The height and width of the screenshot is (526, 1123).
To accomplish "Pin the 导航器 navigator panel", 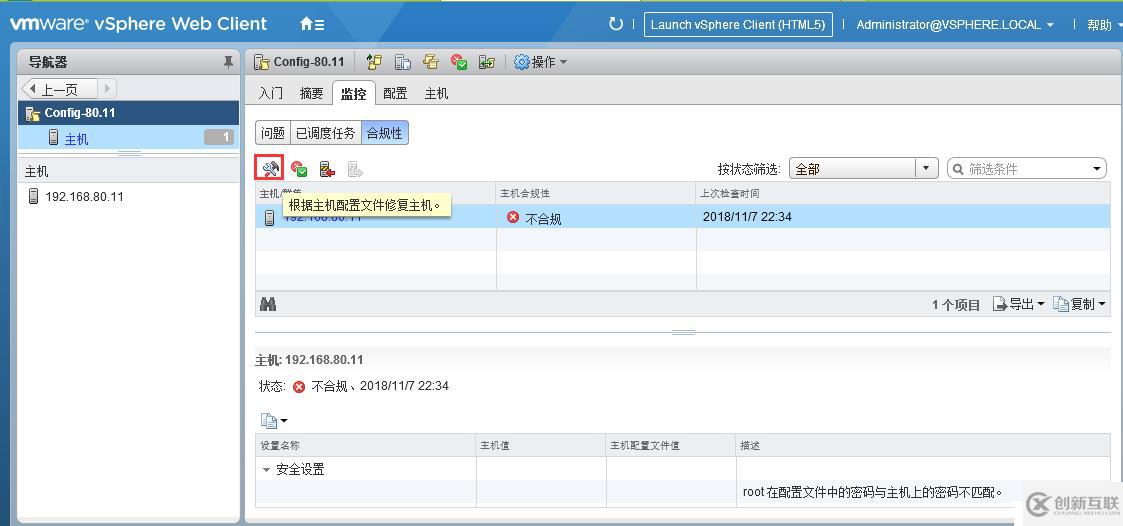I will (228, 62).
